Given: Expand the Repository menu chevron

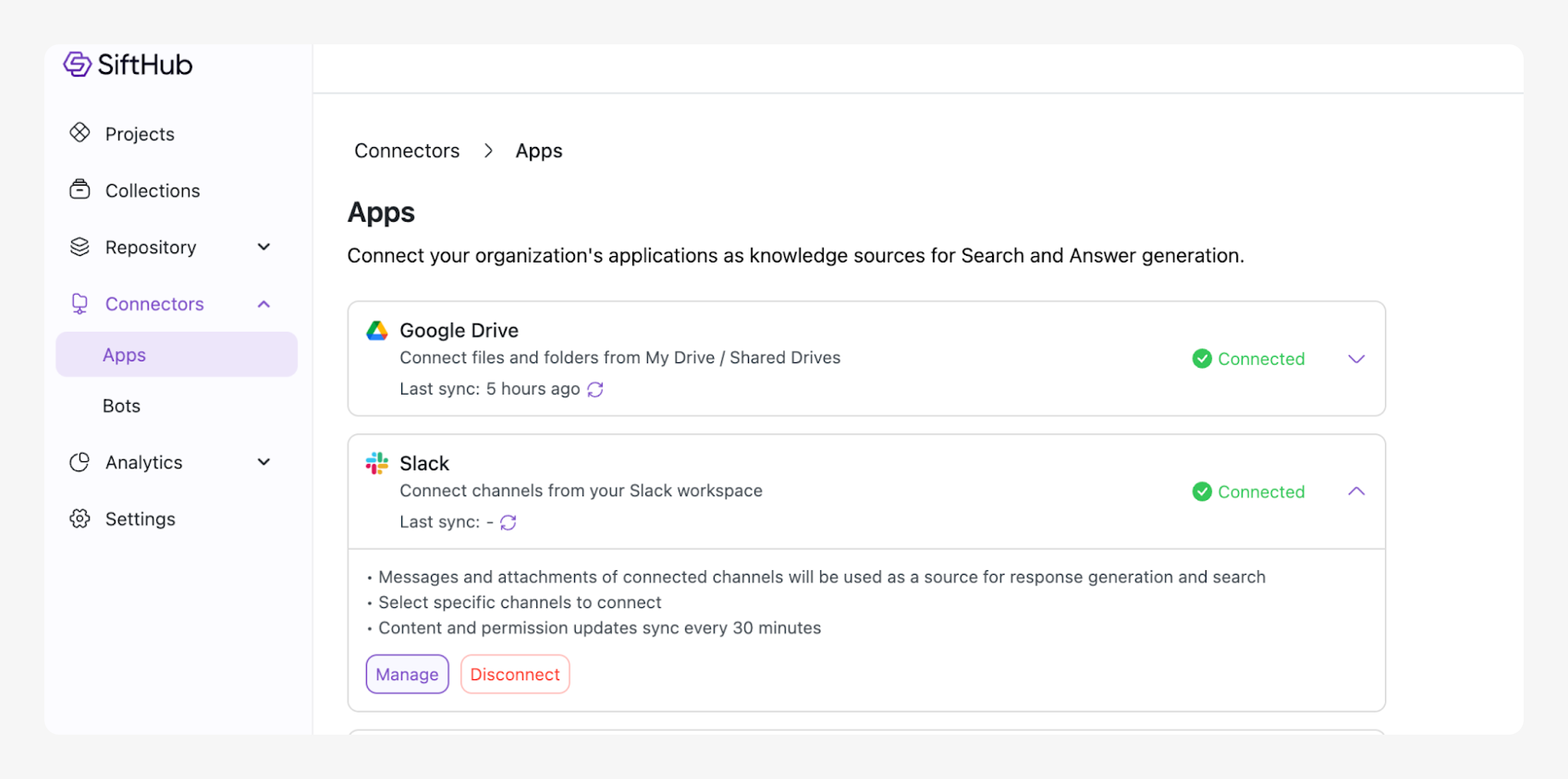Looking at the screenshot, I should (x=263, y=246).
